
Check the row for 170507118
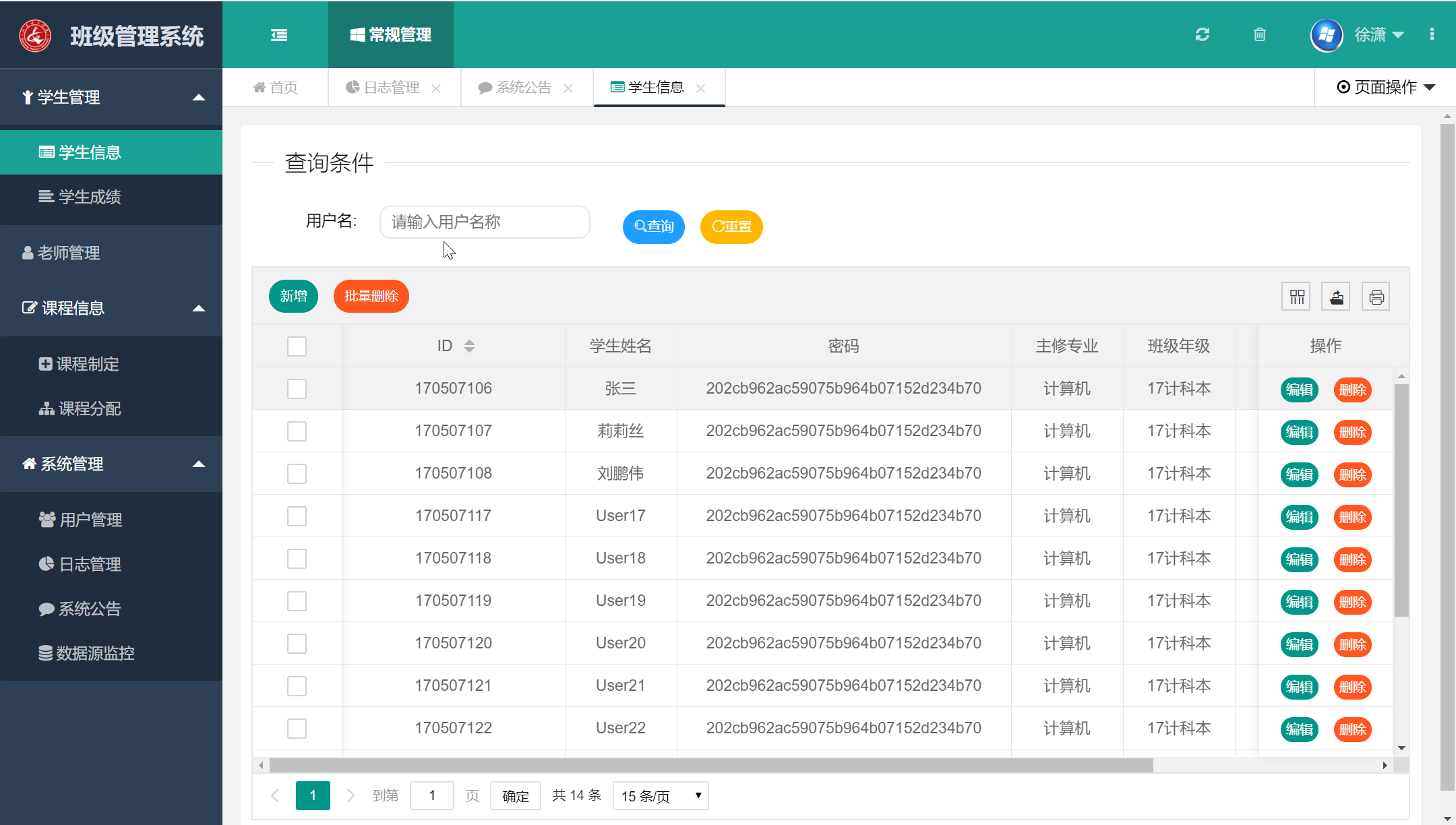pos(297,558)
